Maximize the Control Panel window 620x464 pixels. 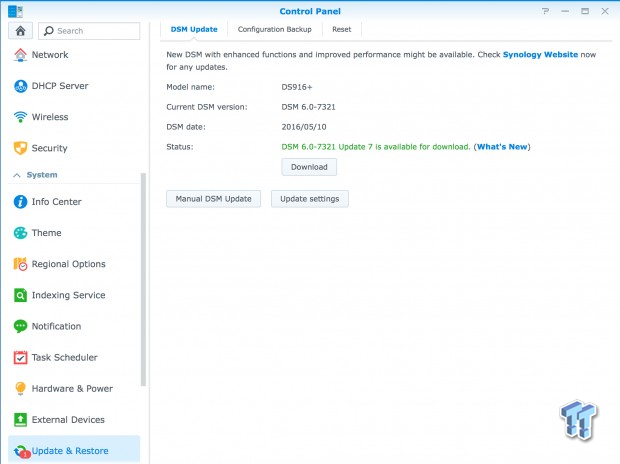click(585, 11)
